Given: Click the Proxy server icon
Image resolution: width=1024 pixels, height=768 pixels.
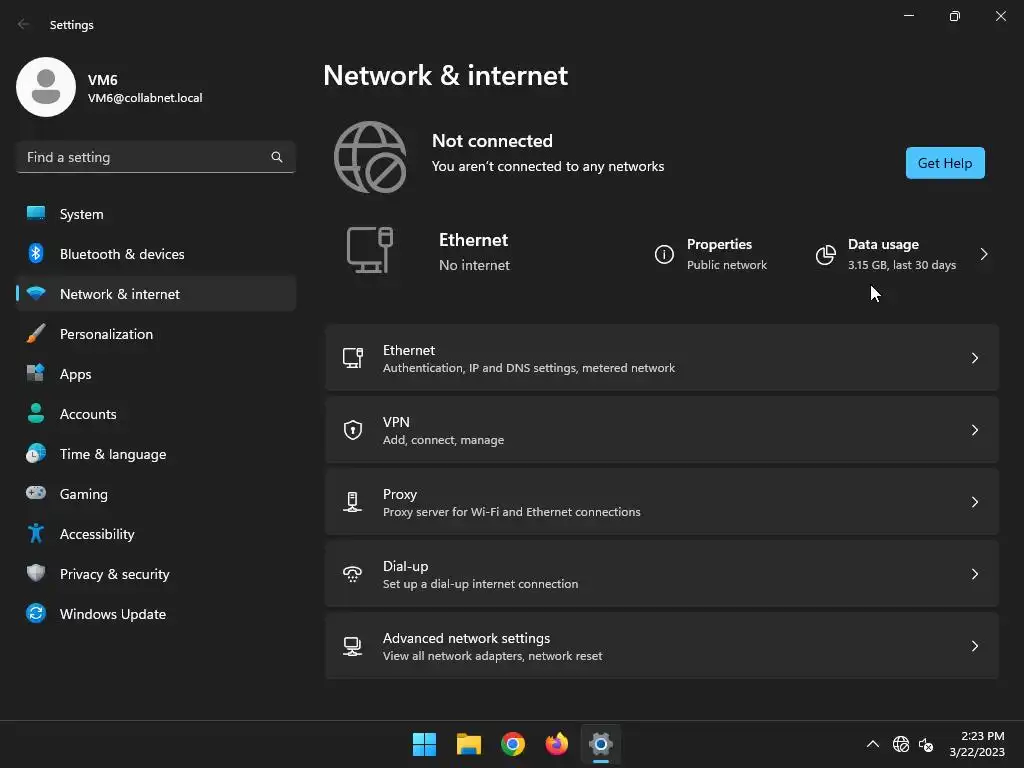Looking at the screenshot, I should click(353, 502).
